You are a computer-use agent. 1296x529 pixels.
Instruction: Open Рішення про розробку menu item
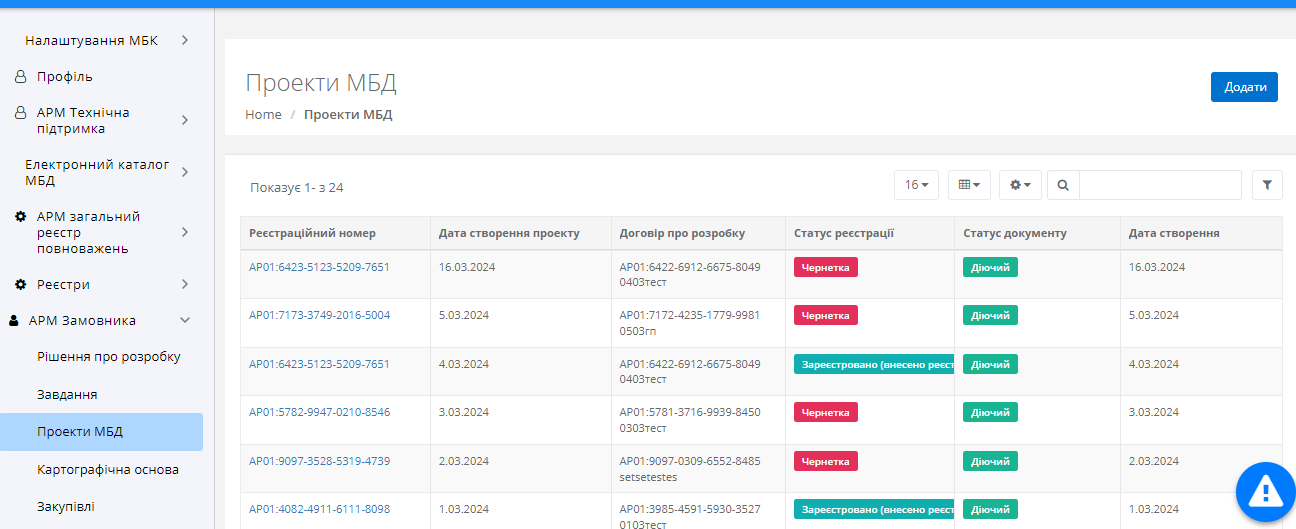coord(108,357)
